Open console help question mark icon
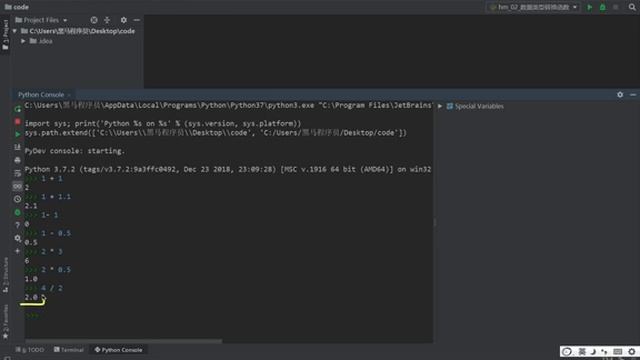This screenshot has width=640, height=360. coord(18,225)
